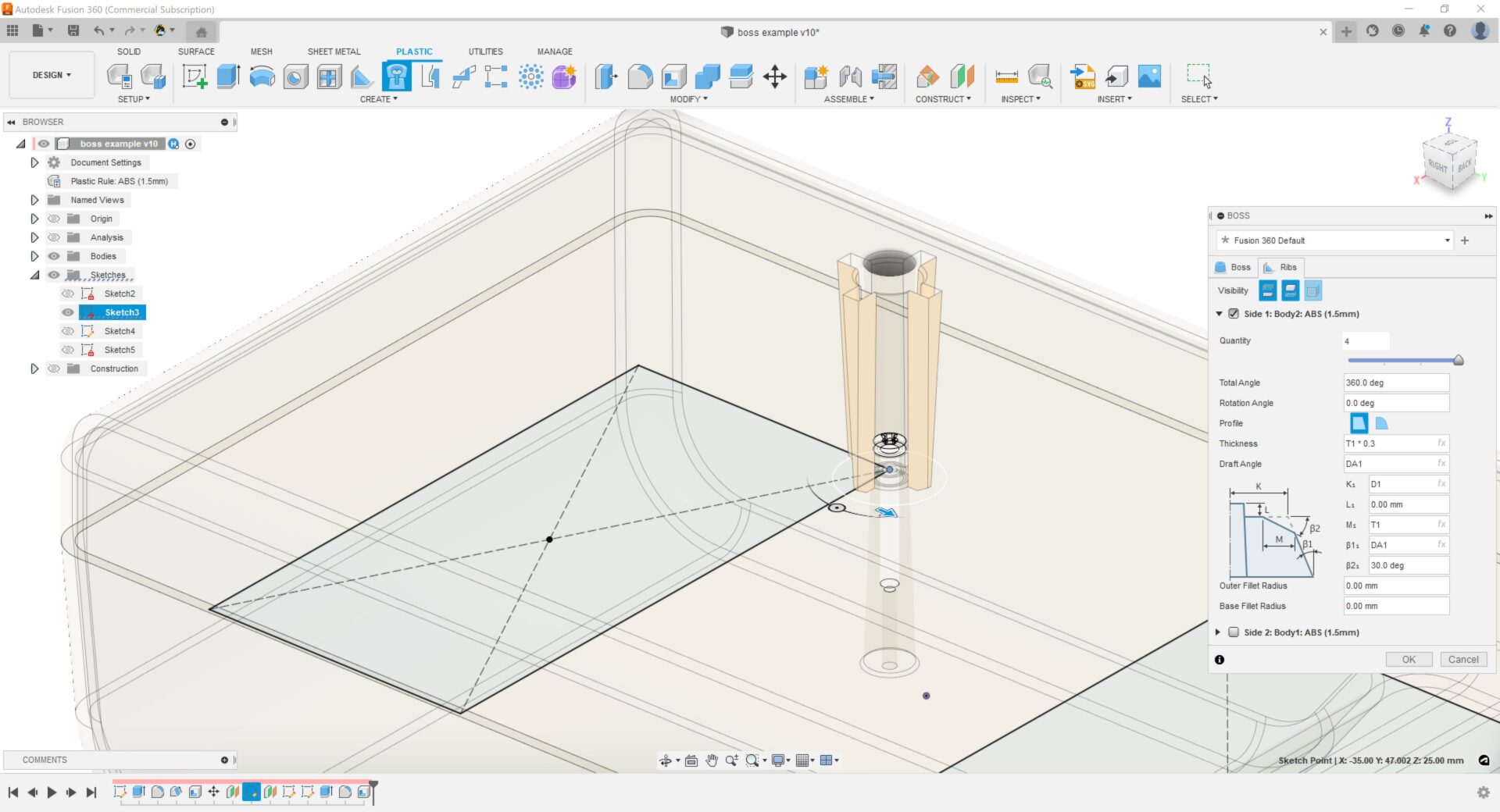This screenshot has width=1500, height=812.
Task: Click the Quantity slider handle
Action: pos(1458,360)
